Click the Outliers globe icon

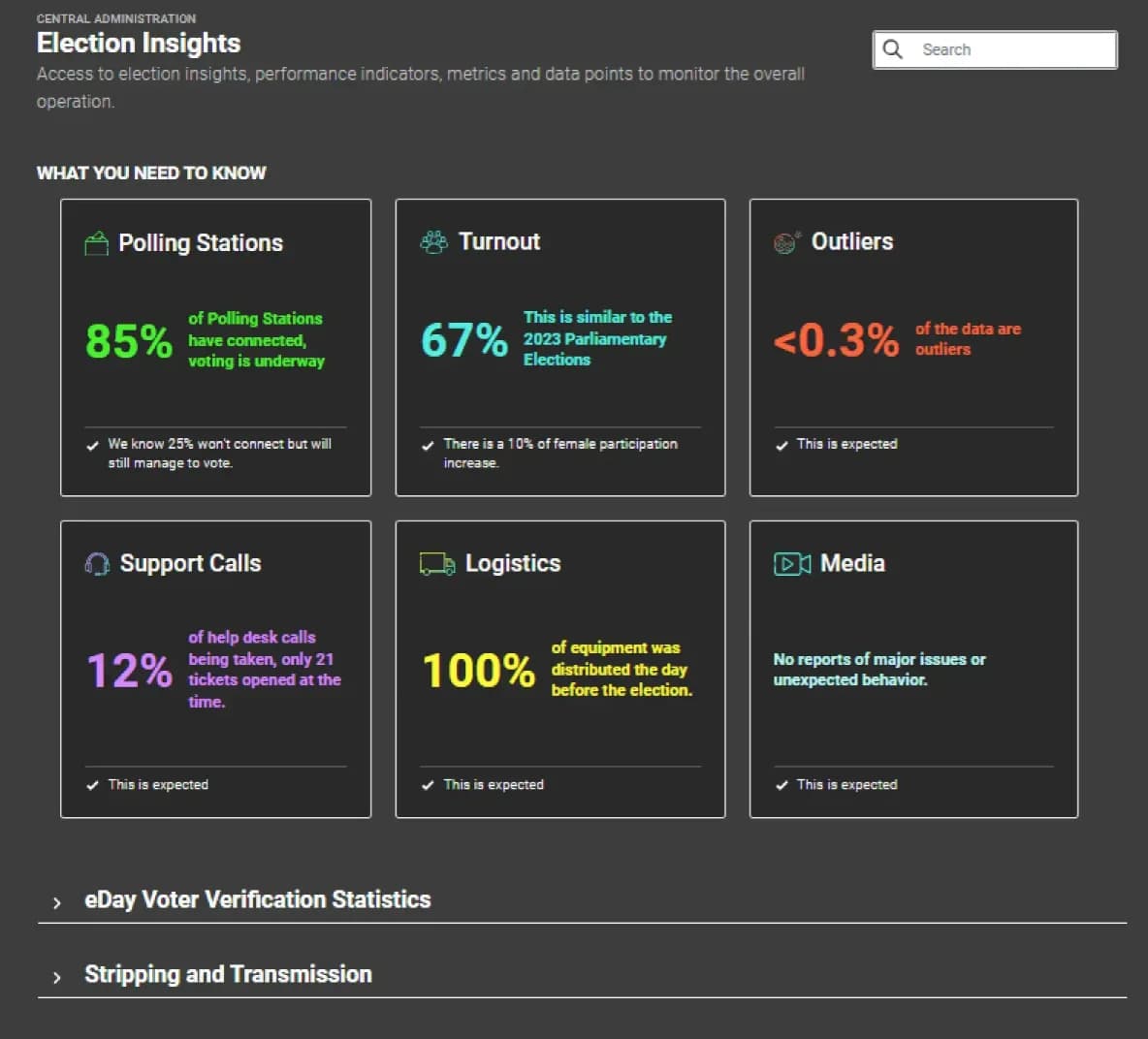coord(787,242)
